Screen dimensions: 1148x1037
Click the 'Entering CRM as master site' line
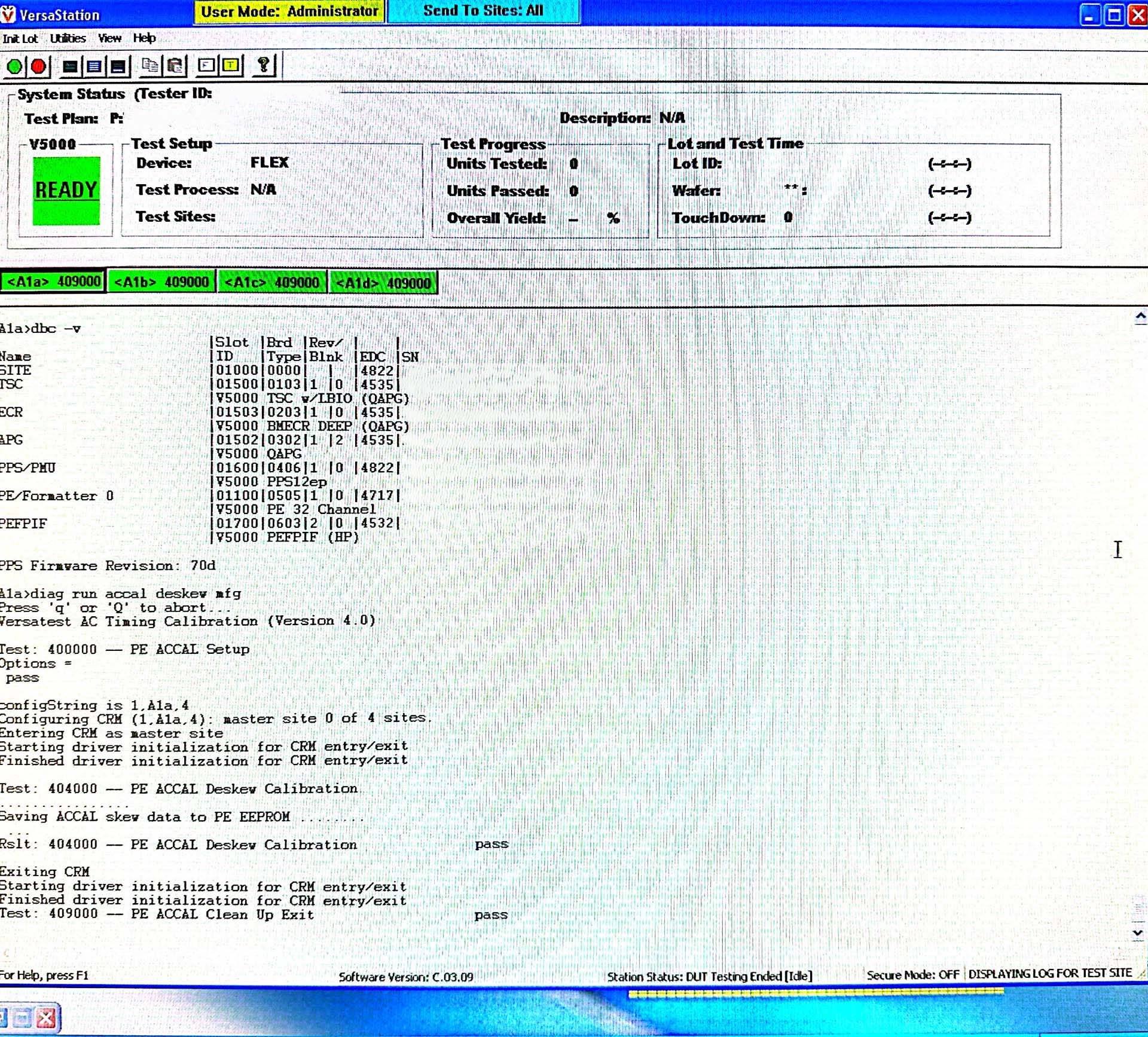[111, 733]
